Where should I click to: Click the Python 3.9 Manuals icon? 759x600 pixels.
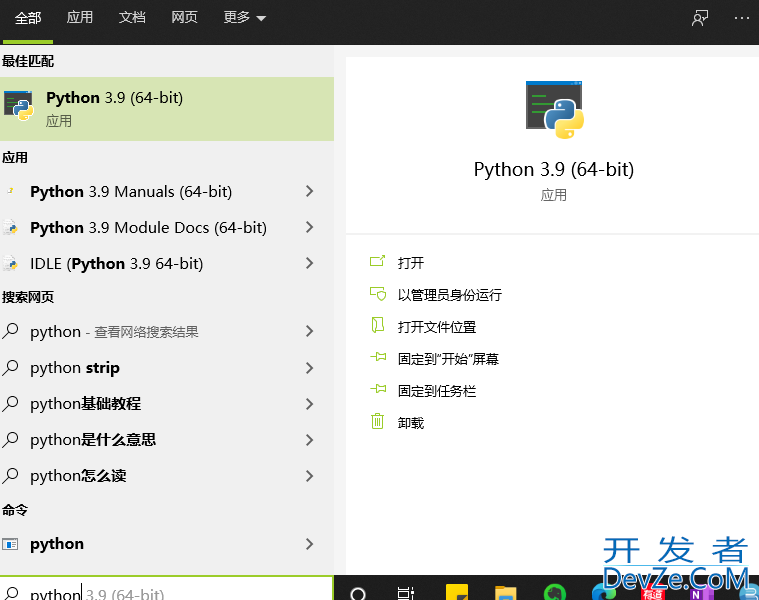tap(10, 191)
